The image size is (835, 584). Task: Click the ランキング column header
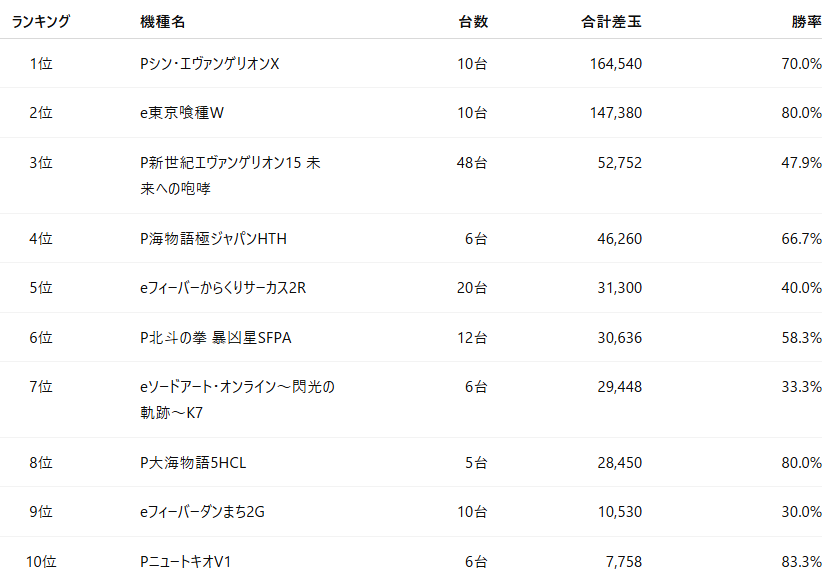[x=41, y=21]
